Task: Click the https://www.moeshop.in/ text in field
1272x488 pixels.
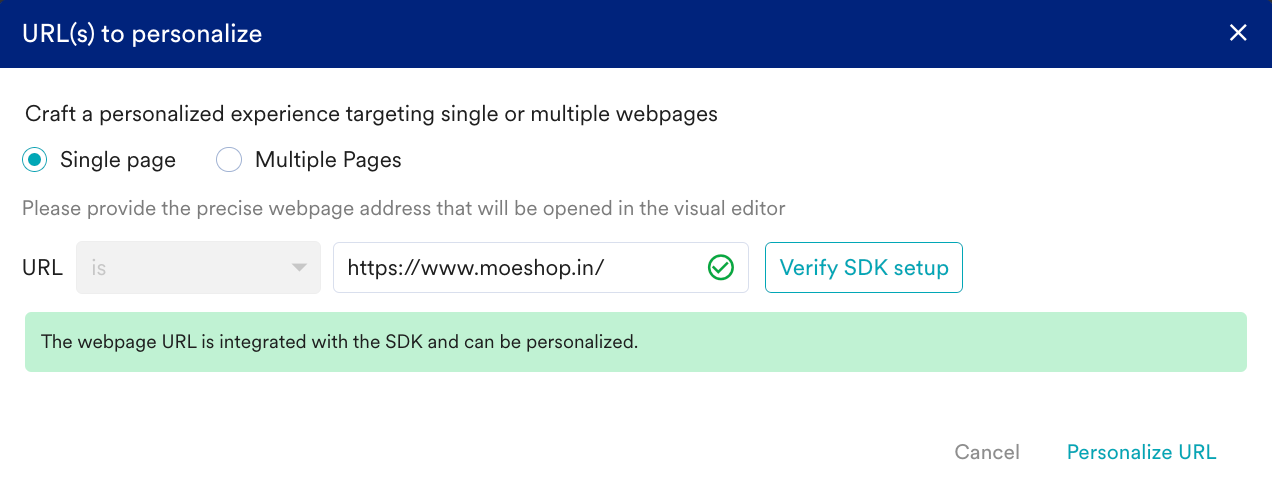Action: click(x=476, y=268)
